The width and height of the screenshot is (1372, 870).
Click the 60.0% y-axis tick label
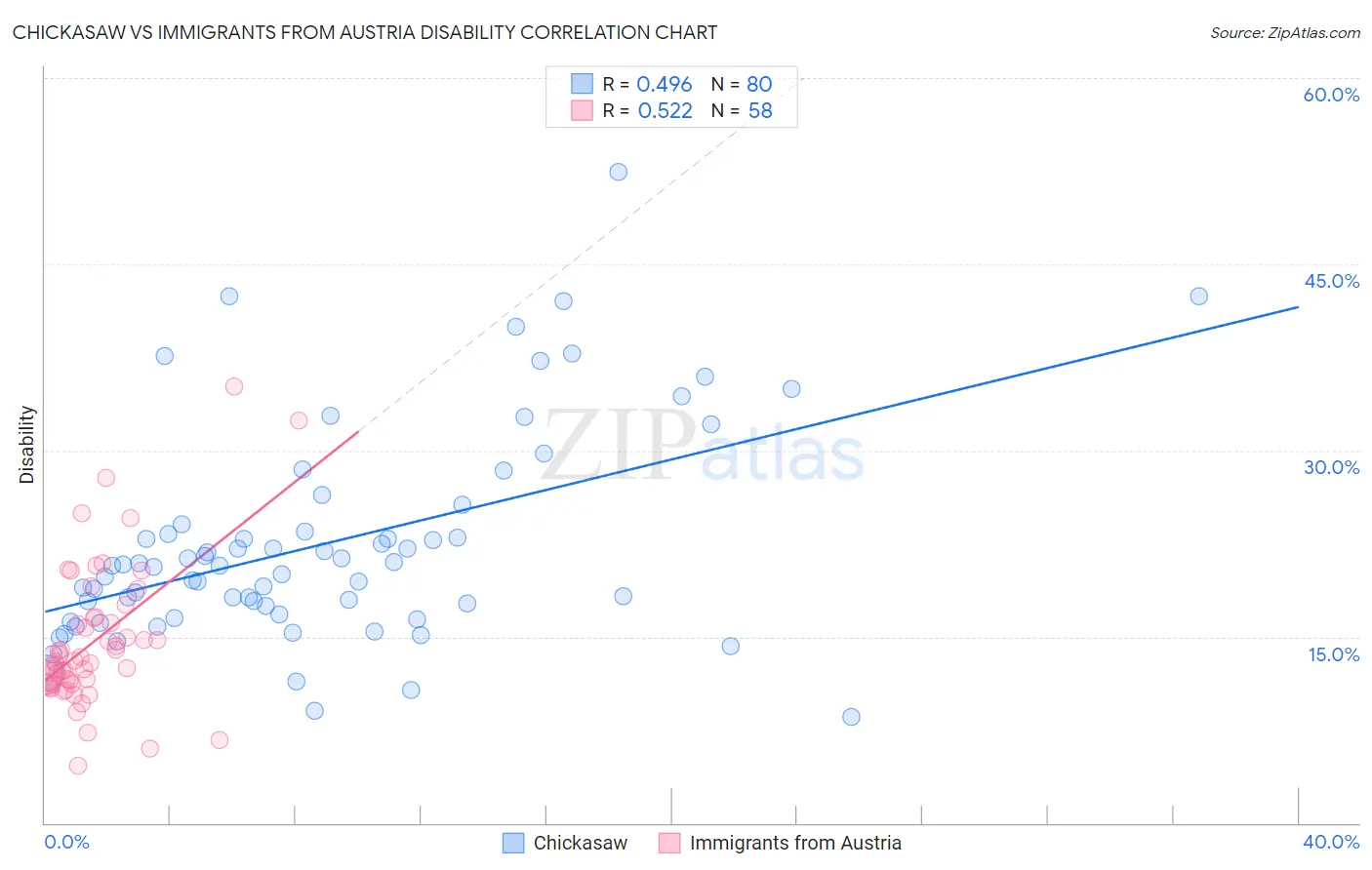[x=1331, y=95]
